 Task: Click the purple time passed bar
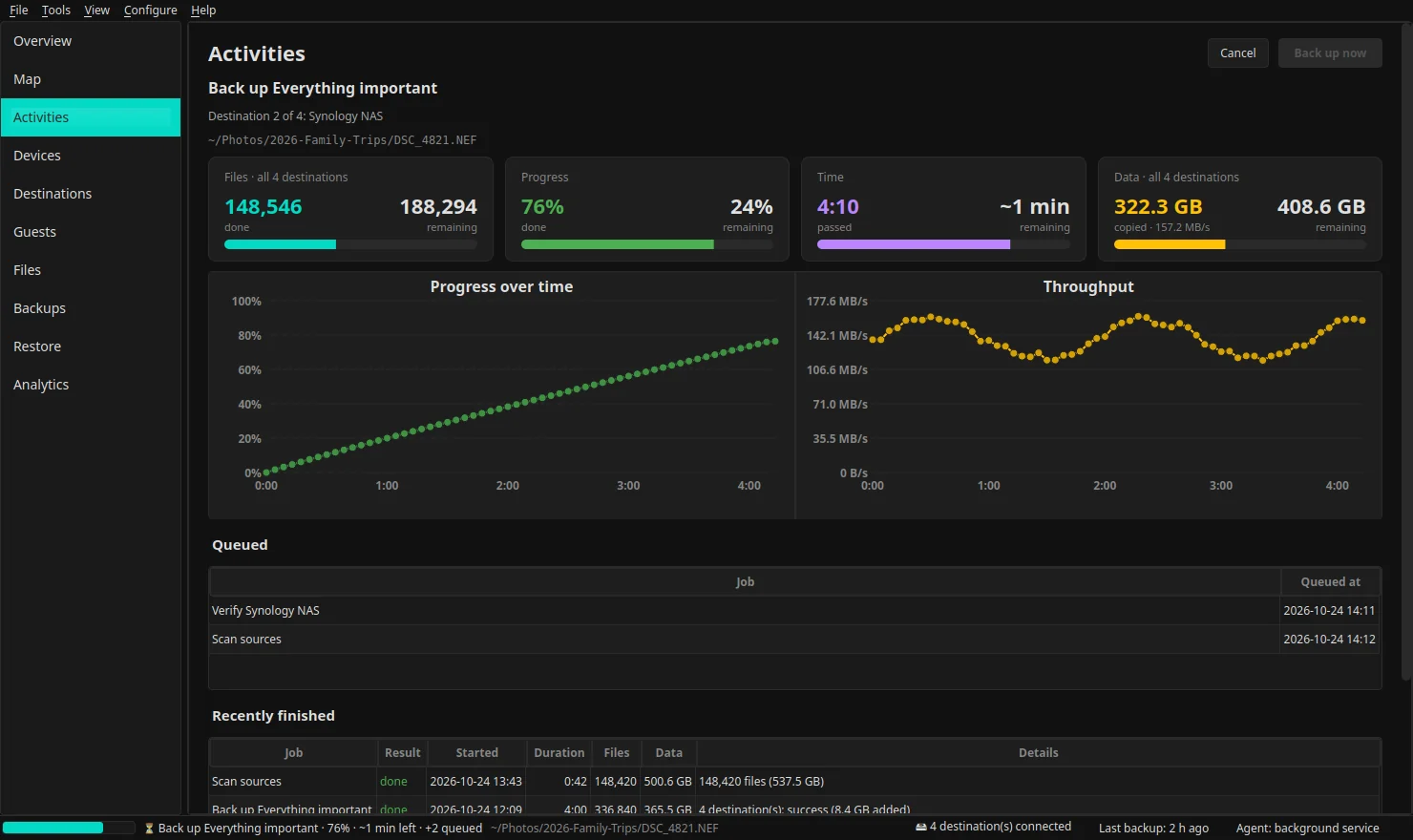[943, 244]
